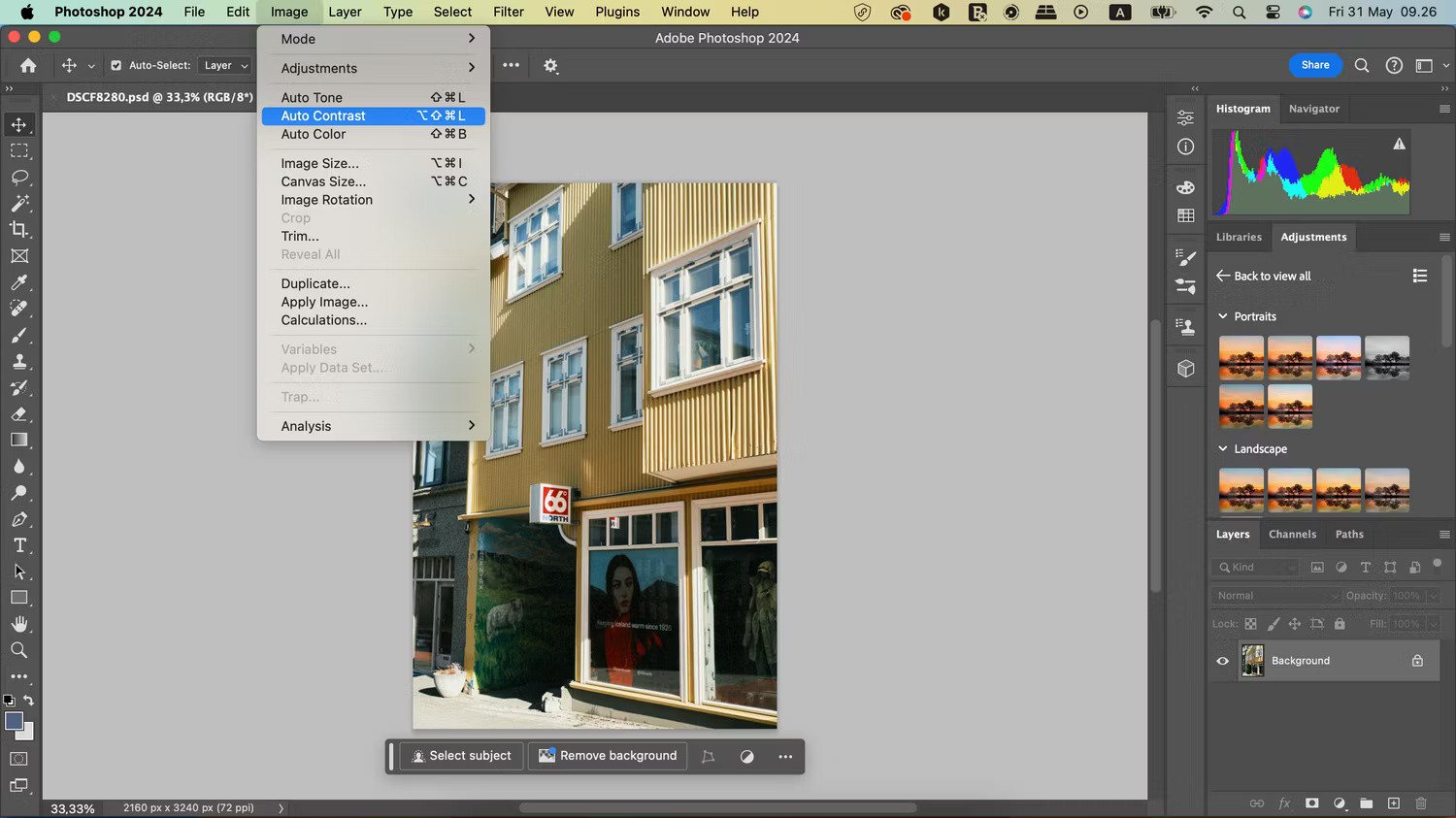Enable Auto-Select in options bar
This screenshot has height=818, width=1456.
point(116,65)
